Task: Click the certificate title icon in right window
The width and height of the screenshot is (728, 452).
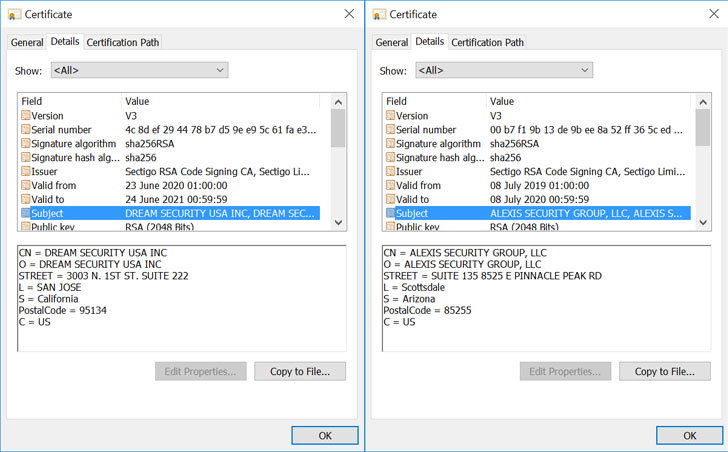Action: [378, 15]
